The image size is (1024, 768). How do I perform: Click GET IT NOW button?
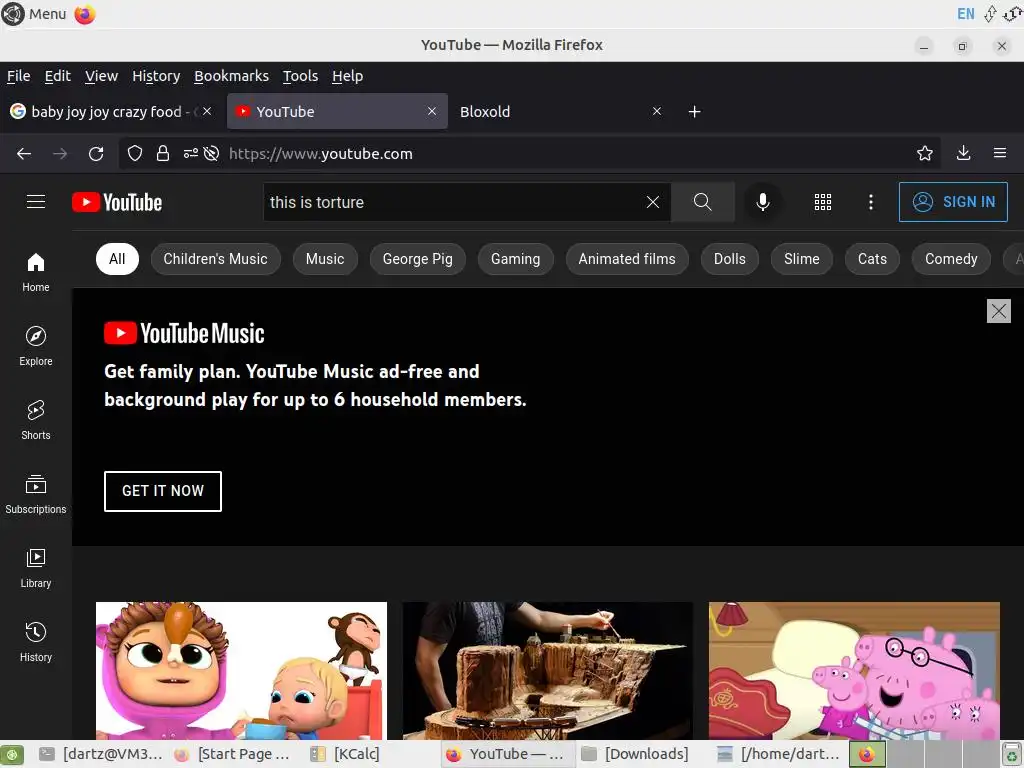(163, 491)
